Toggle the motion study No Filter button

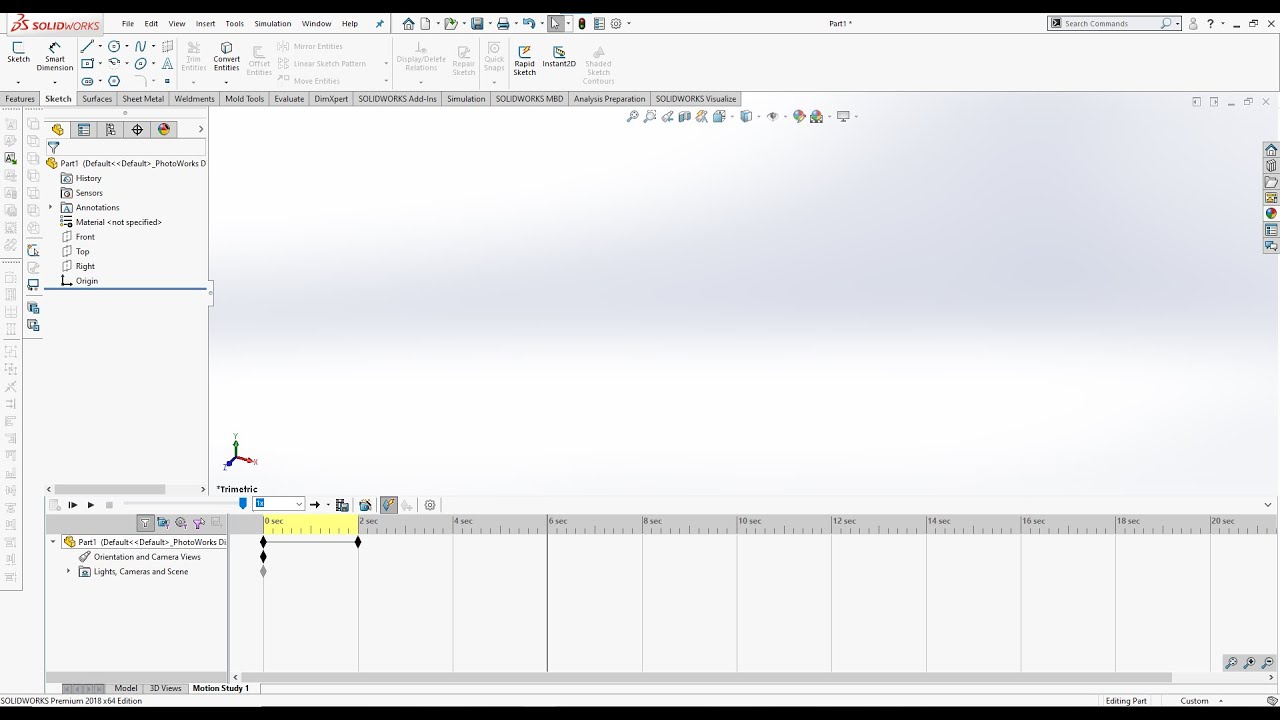[x=145, y=522]
